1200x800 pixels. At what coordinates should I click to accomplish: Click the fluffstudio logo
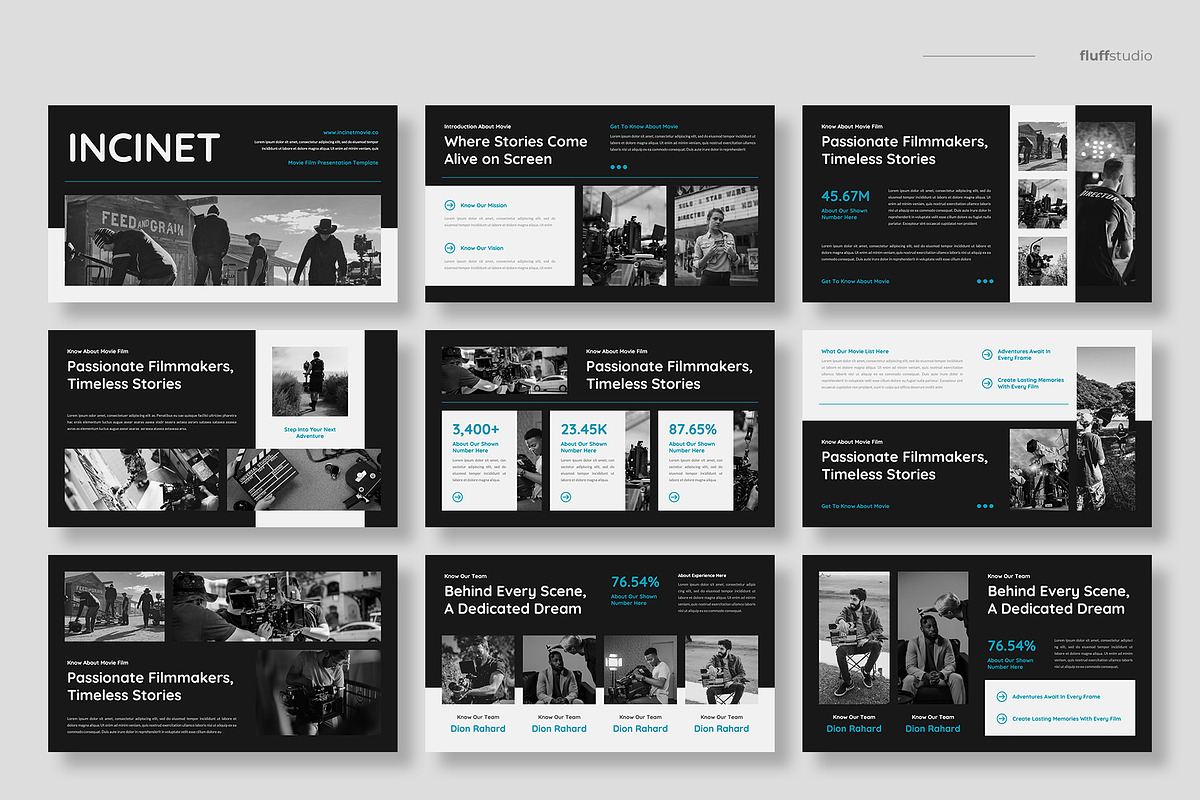[x=1115, y=55]
